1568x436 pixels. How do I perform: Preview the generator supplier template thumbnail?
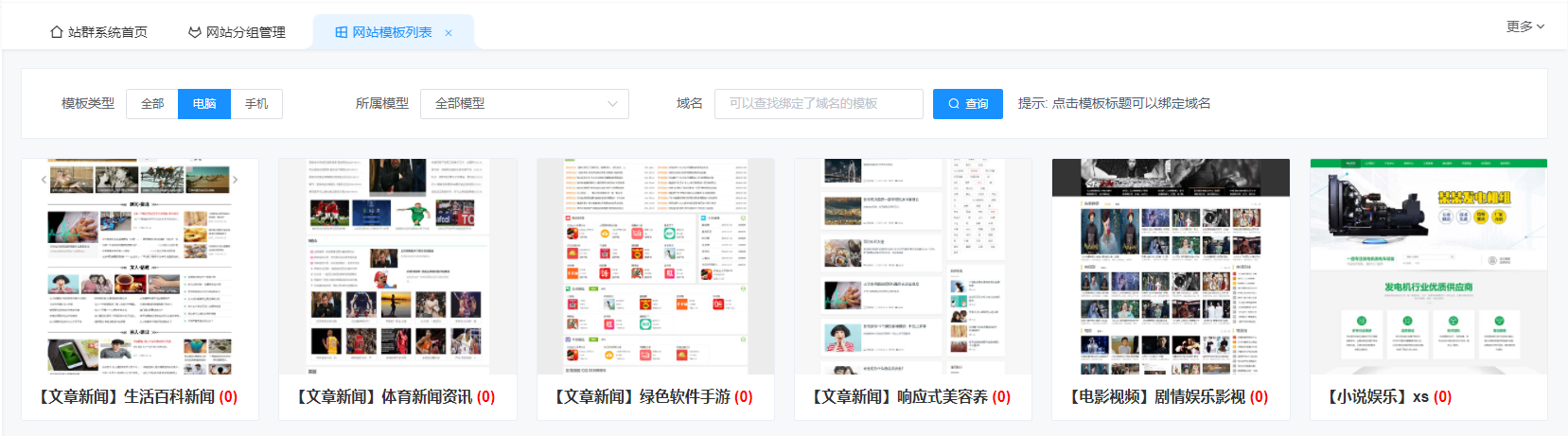pos(1428,267)
